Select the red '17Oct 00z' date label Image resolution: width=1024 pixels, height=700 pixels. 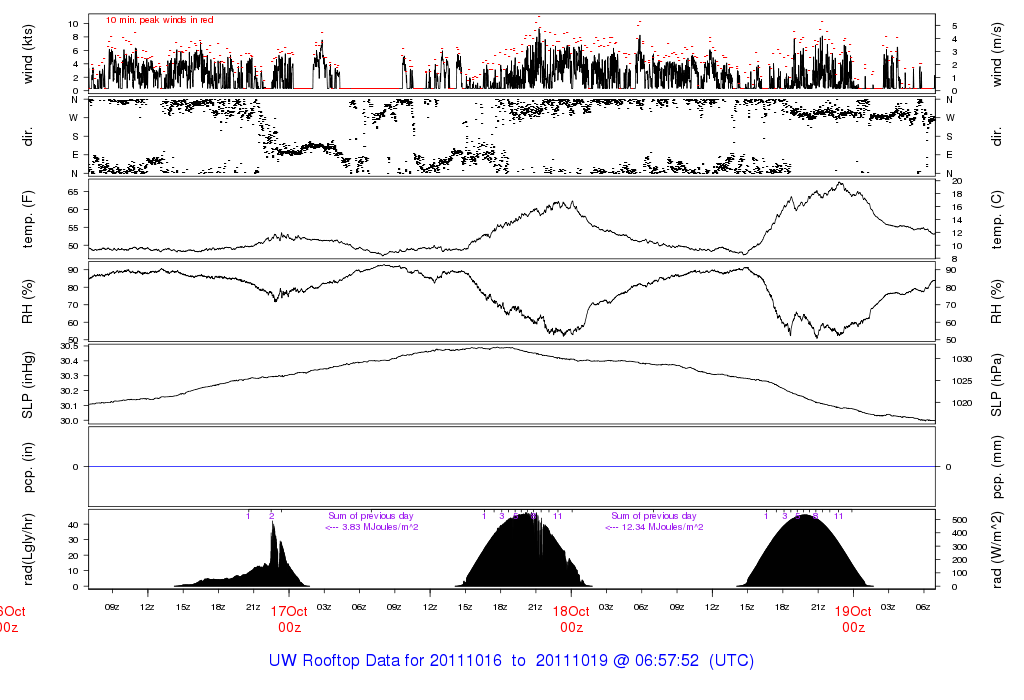289,619
